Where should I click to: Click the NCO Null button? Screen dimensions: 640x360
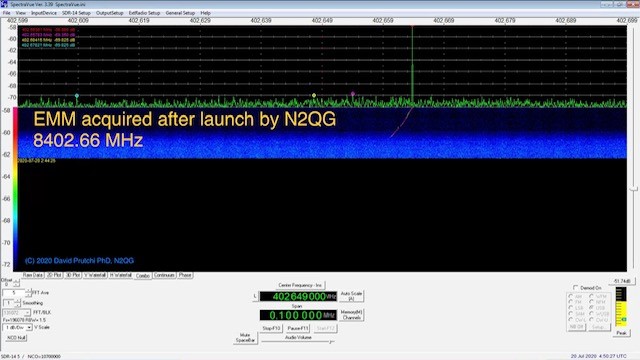16,338
